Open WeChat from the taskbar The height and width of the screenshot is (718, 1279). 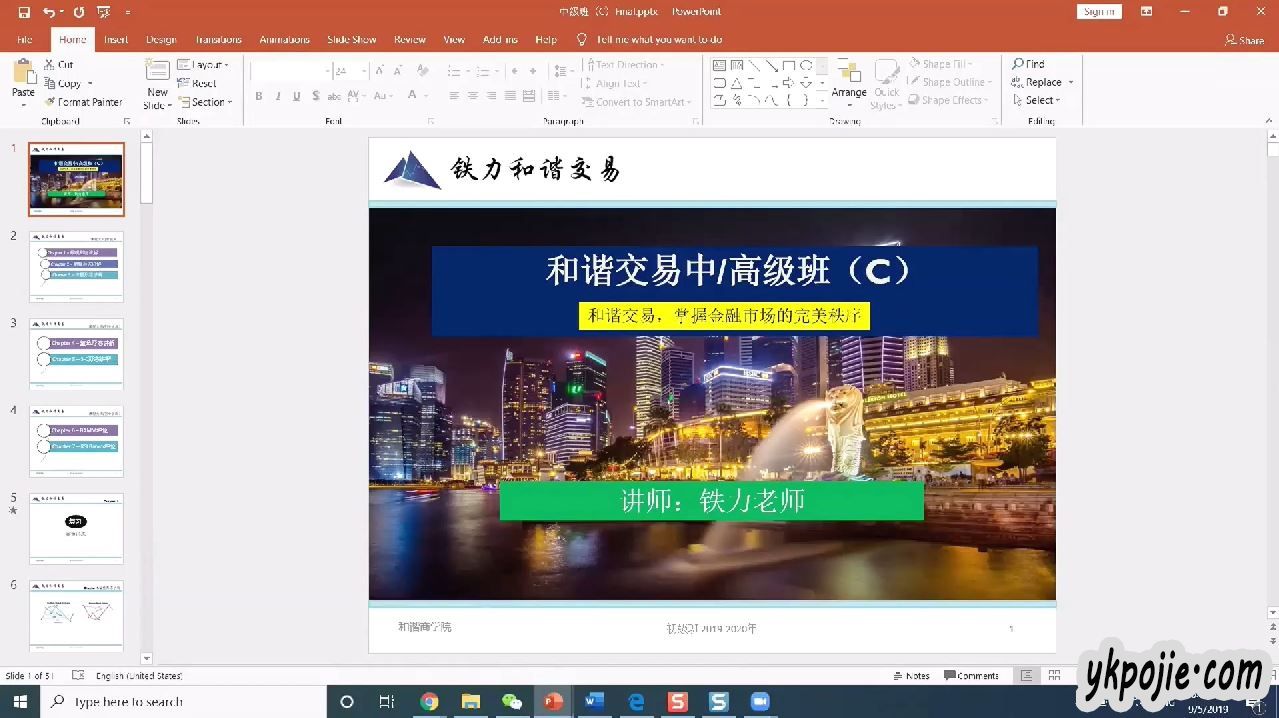(511, 702)
